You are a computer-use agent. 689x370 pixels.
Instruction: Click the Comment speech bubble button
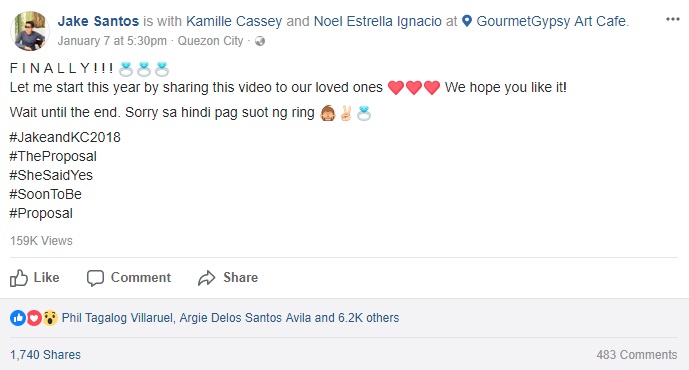pos(129,278)
